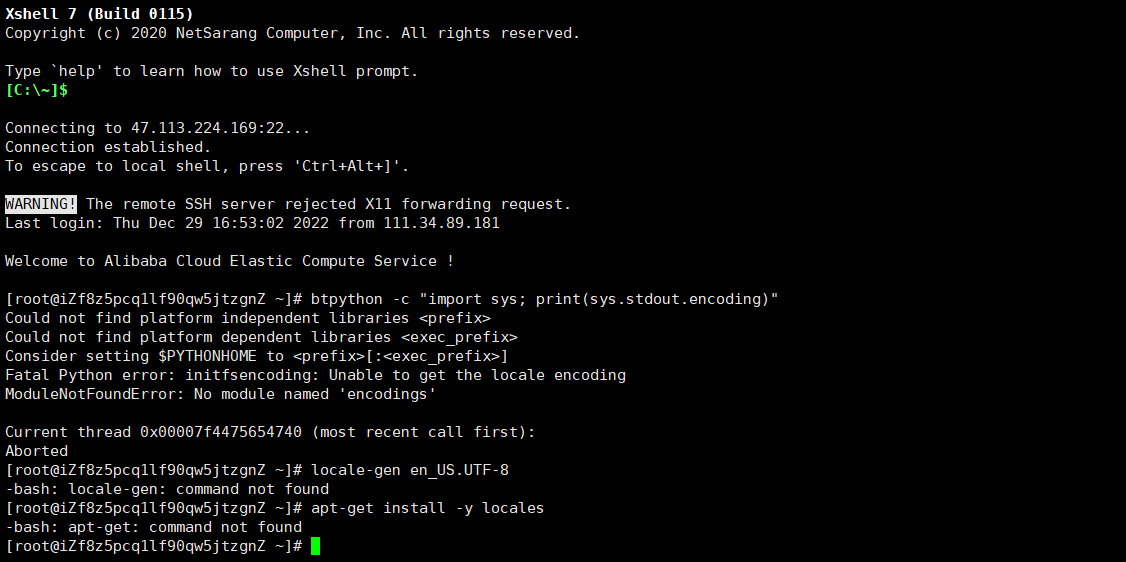Click the 'Welcome to Alibaba Cloud' message
This screenshot has width=1126, height=562.
[x=229, y=261]
